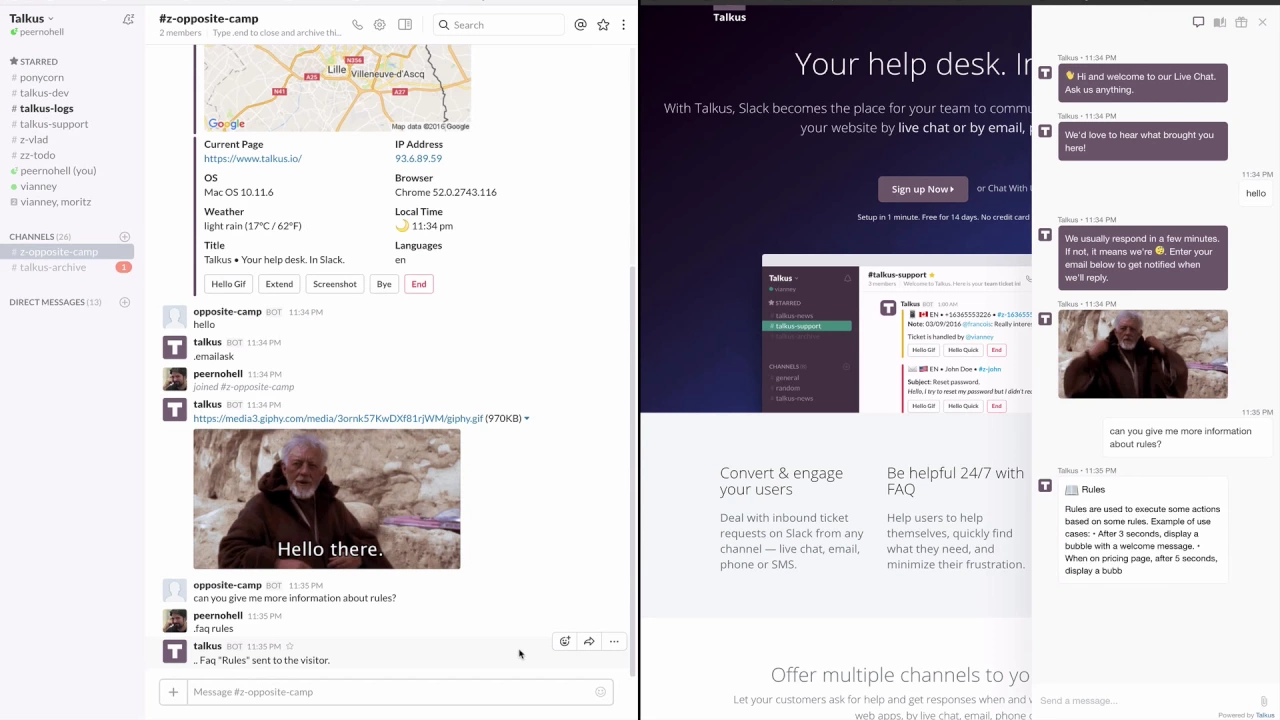
Task: Click the attach plus button in message box
Action: pos(173,692)
